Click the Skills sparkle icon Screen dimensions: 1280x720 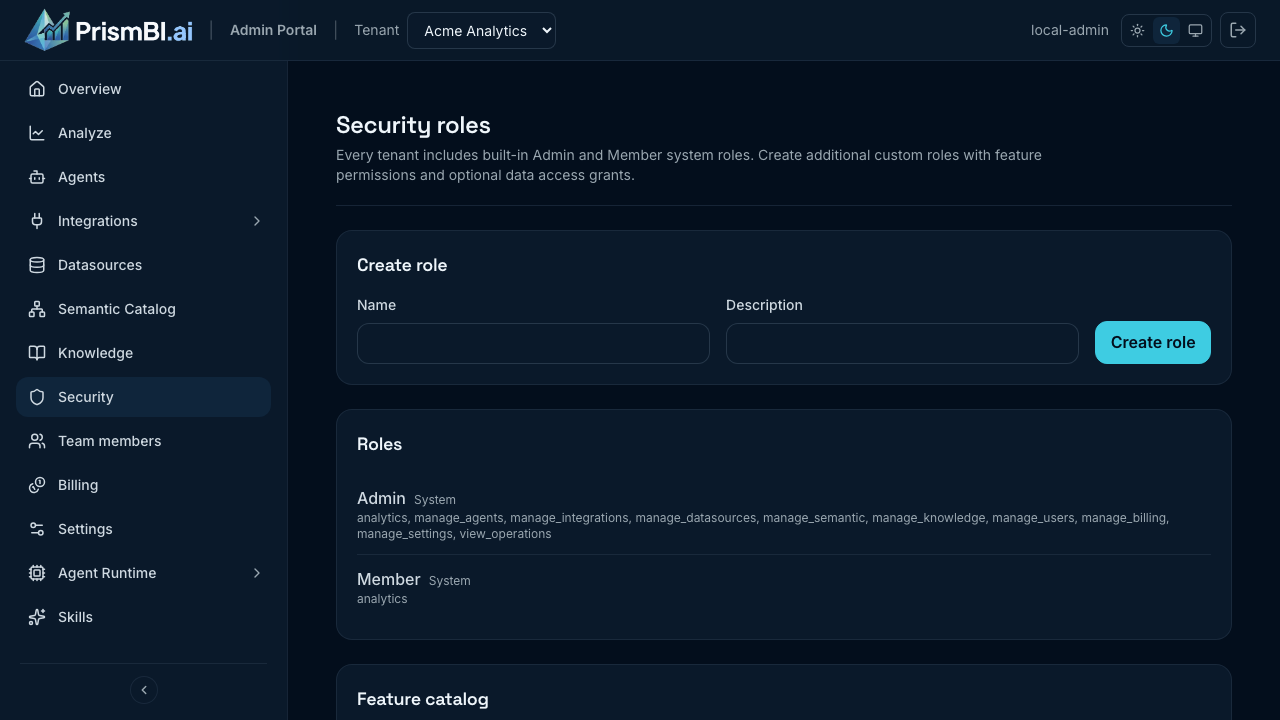pos(37,617)
